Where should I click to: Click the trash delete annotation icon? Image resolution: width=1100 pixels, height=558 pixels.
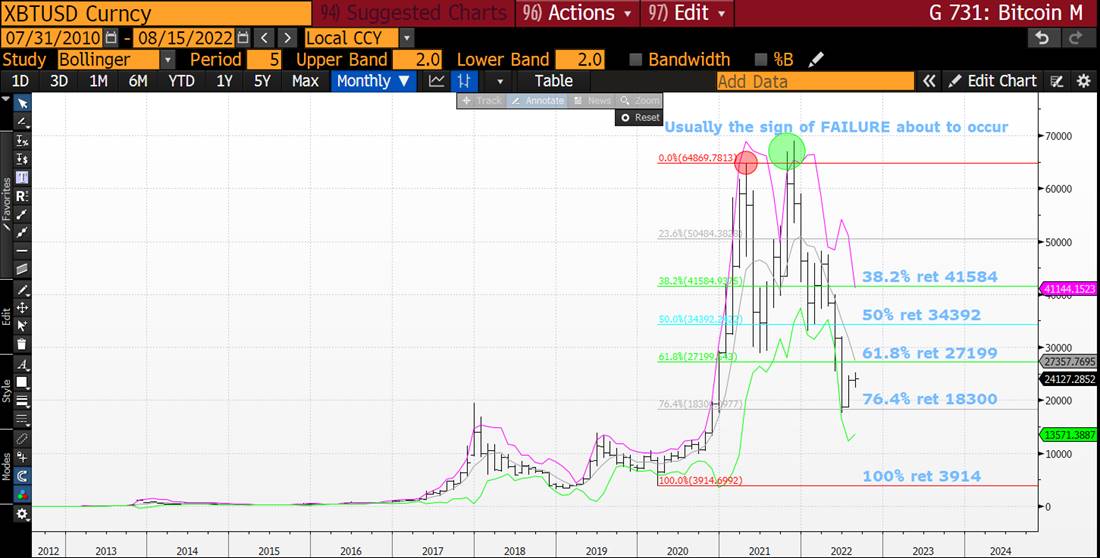[x=22, y=344]
